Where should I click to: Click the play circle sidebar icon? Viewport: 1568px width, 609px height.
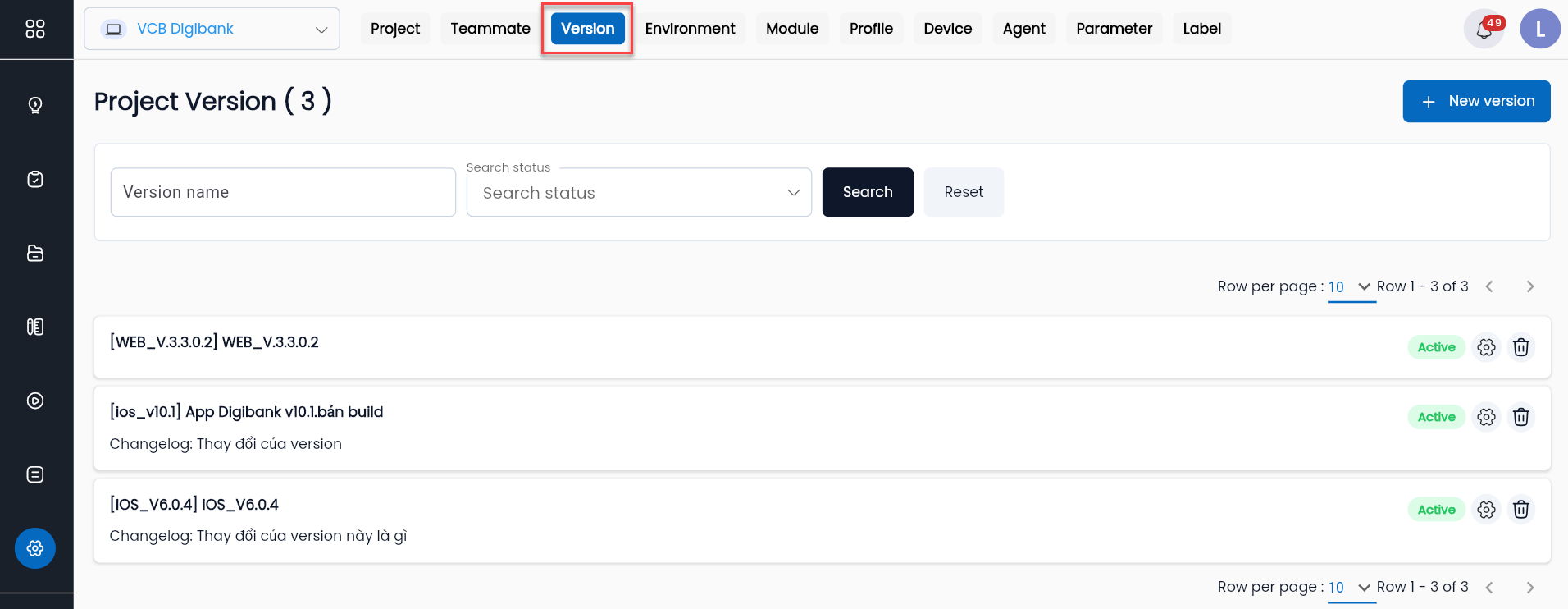(x=35, y=401)
